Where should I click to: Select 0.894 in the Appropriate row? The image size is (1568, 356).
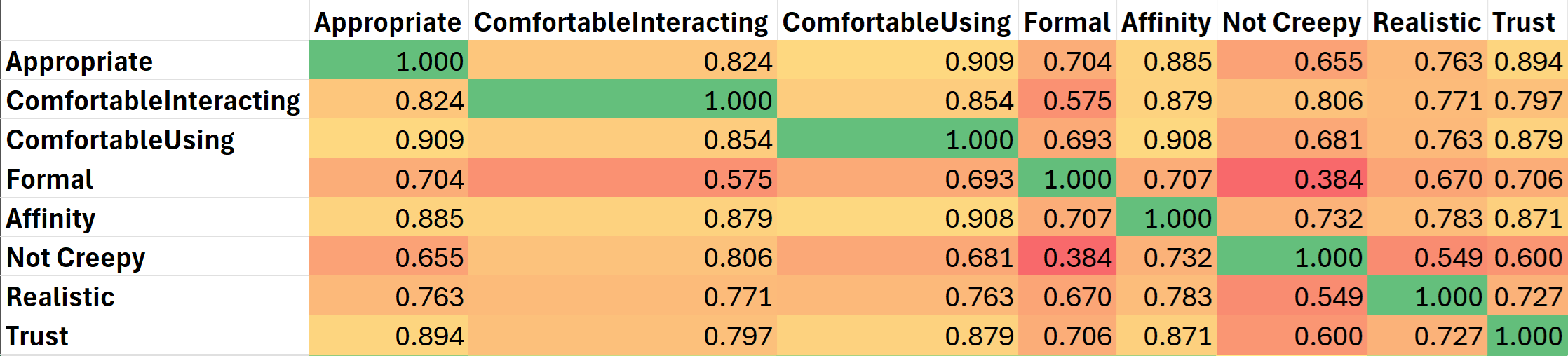(1528, 62)
